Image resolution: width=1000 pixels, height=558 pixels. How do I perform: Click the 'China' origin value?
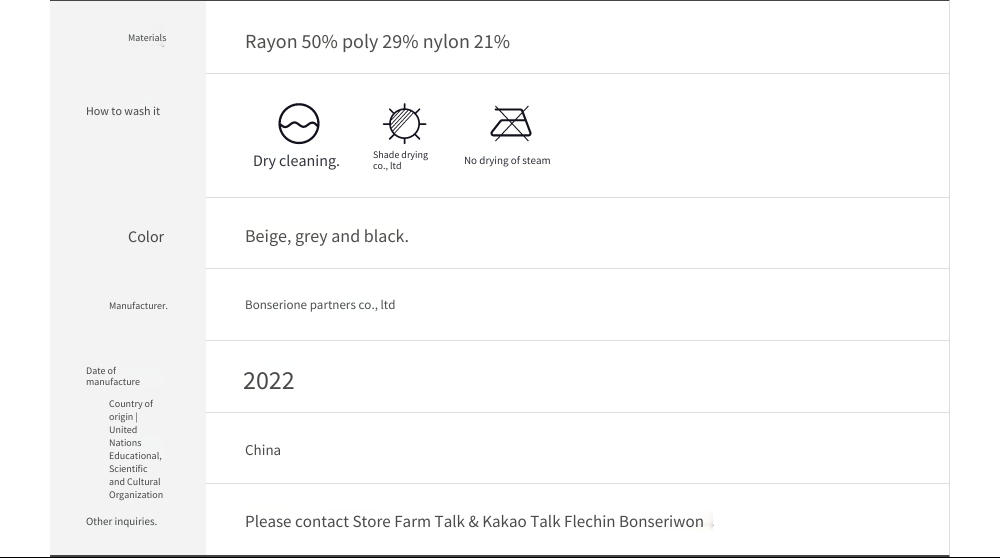263,450
